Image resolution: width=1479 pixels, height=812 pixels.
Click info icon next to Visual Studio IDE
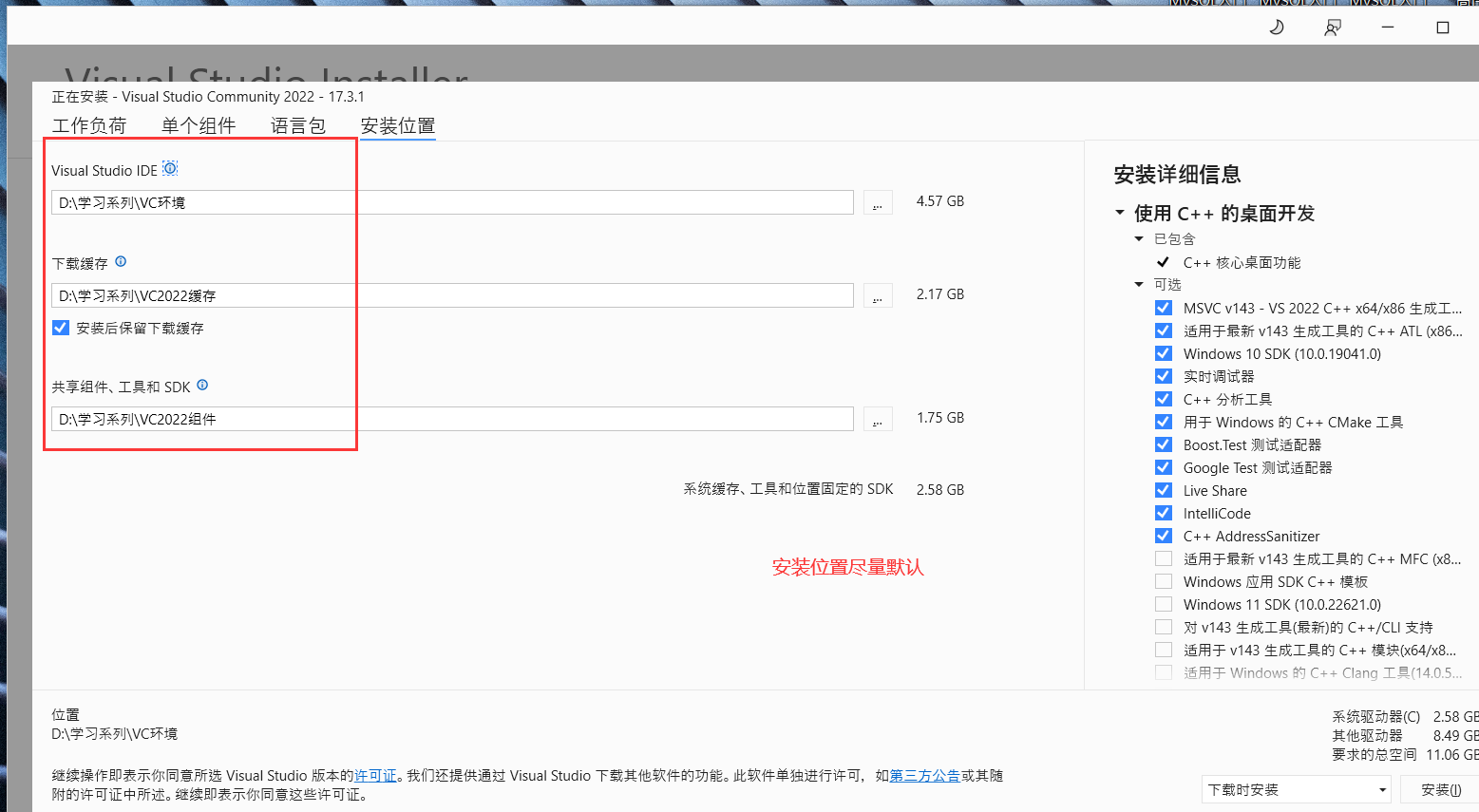(x=170, y=169)
